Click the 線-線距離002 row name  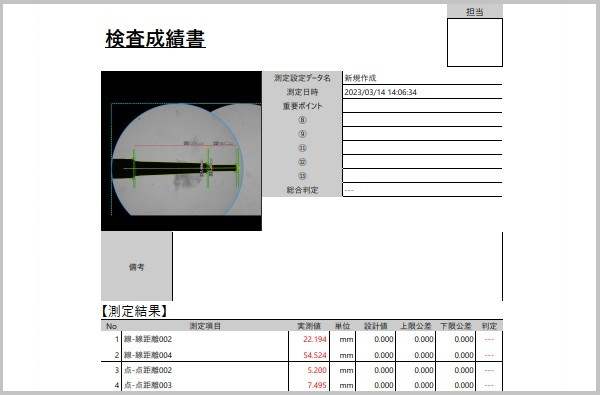(x=148, y=339)
